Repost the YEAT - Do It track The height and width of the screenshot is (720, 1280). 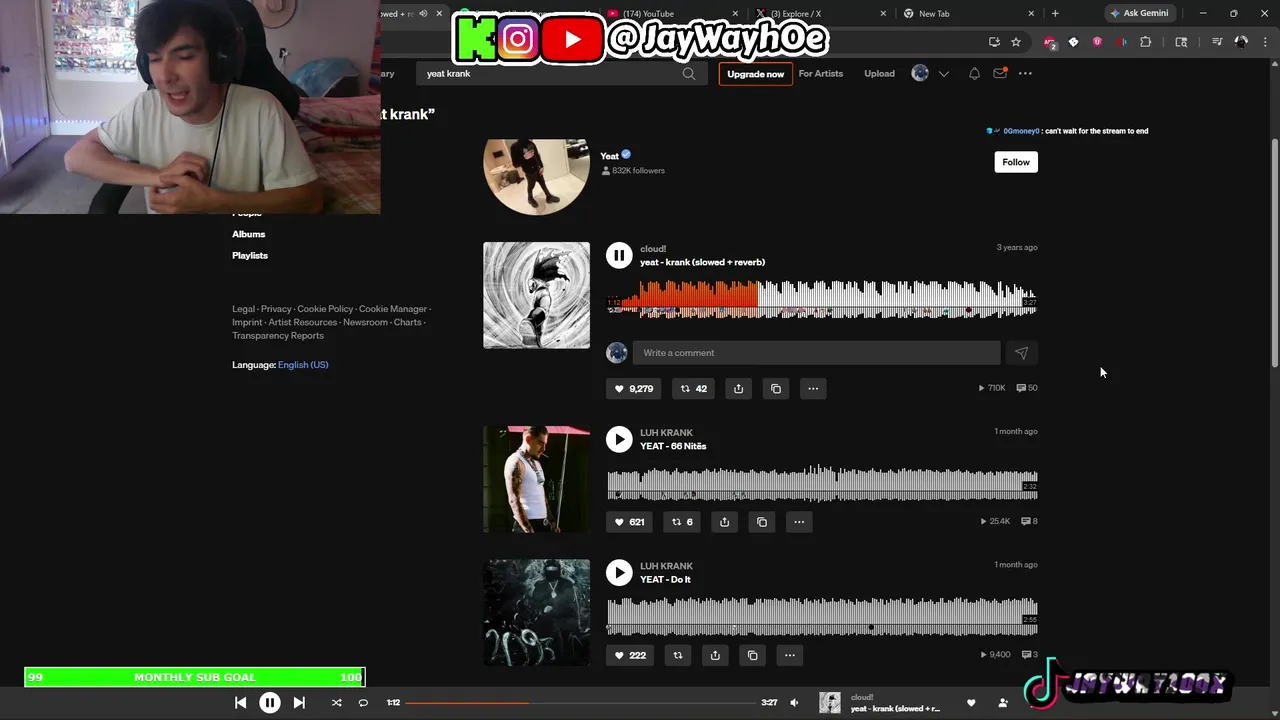click(678, 655)
